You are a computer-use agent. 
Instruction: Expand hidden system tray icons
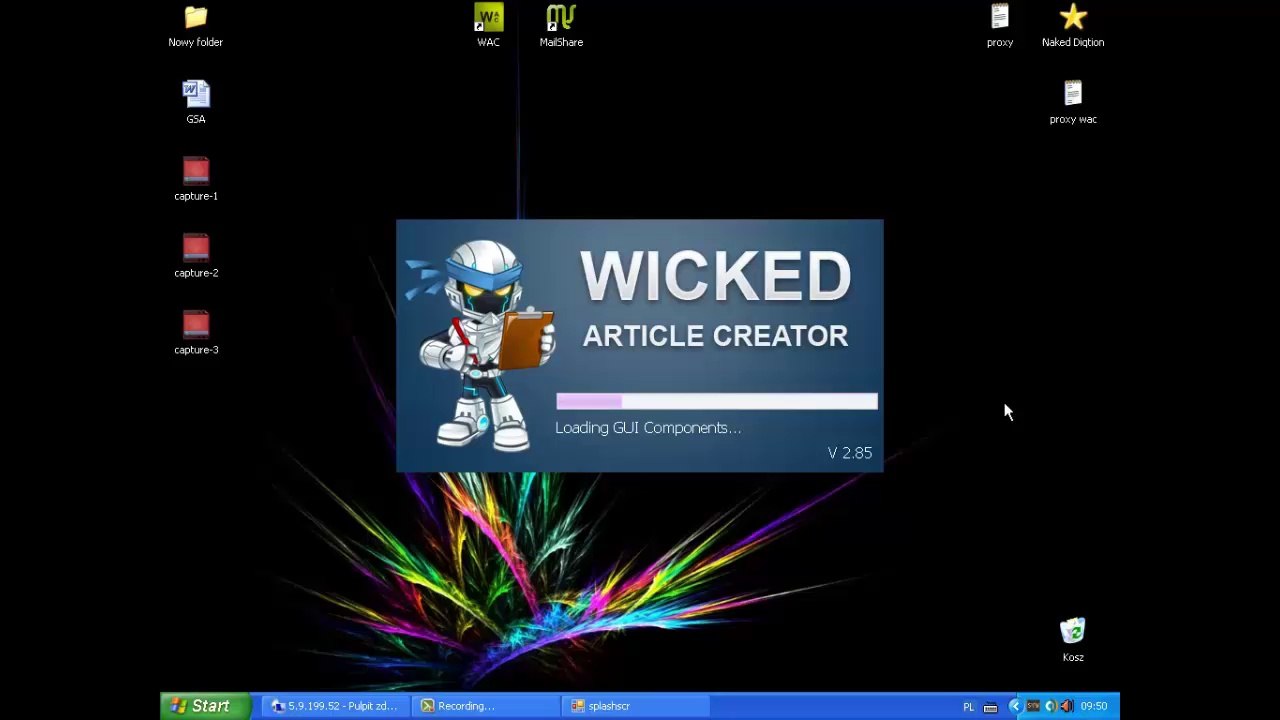[x=1015, y=706]
